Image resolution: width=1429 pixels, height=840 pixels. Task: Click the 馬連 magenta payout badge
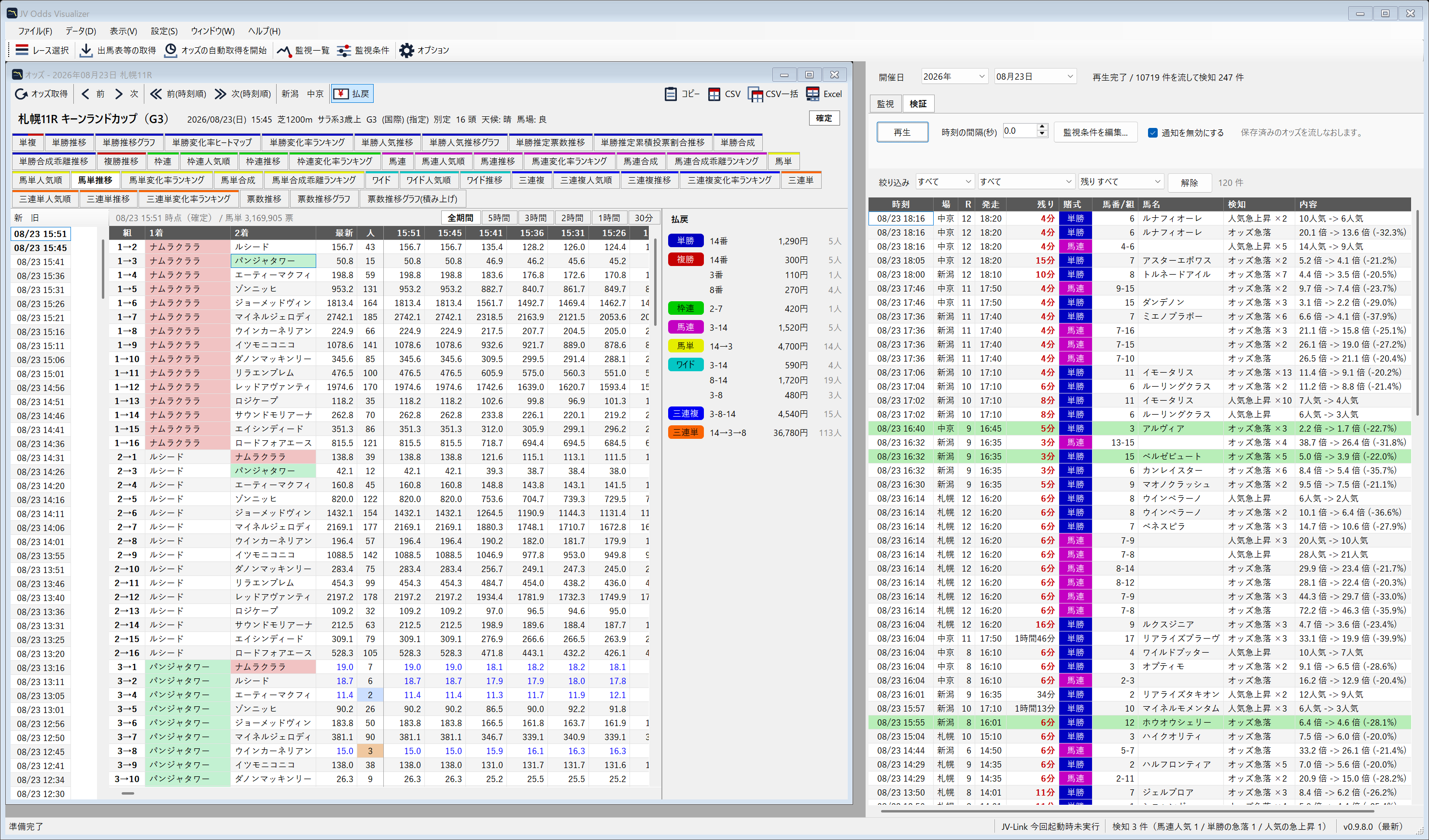click(x=686, y=327)
